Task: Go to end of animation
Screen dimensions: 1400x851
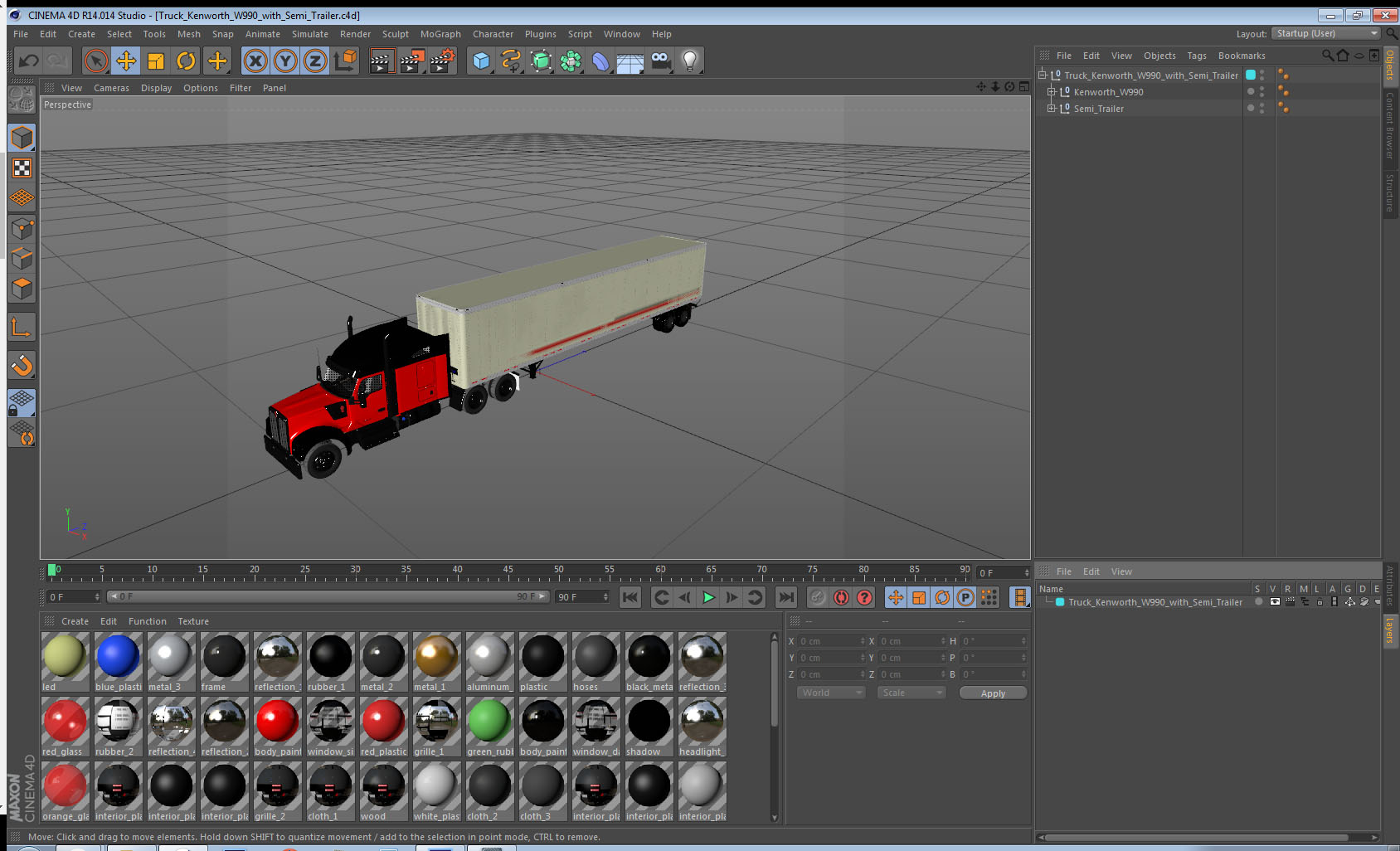Action: (785, 597)
